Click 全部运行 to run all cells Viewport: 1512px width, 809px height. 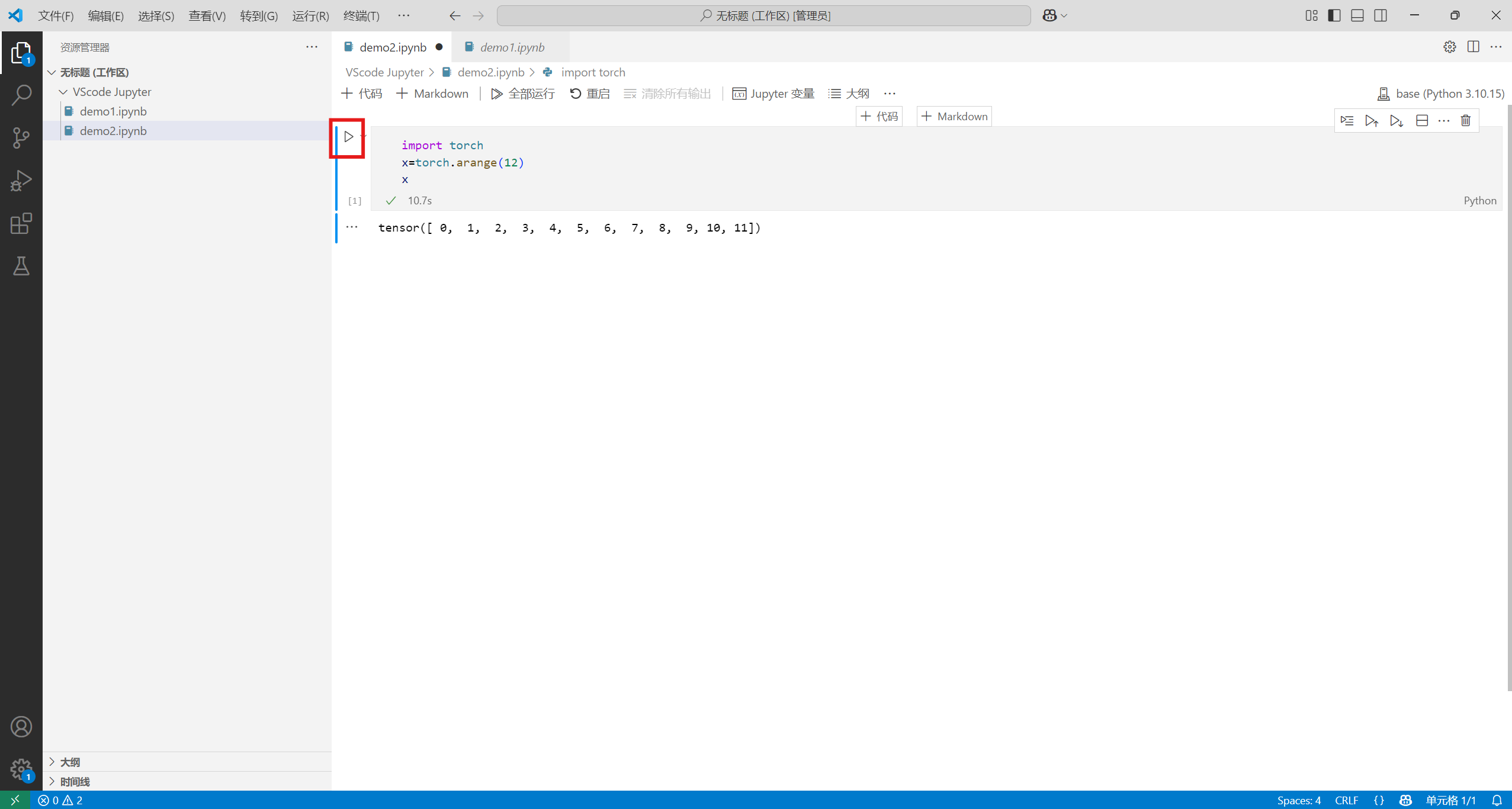coord(523,94)
